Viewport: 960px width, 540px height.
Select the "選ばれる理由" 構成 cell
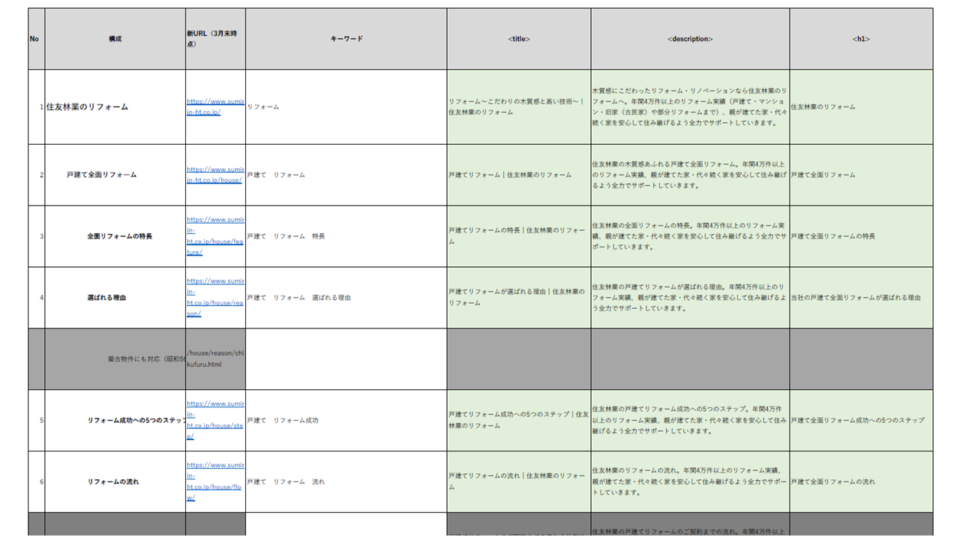coord(115,298)
